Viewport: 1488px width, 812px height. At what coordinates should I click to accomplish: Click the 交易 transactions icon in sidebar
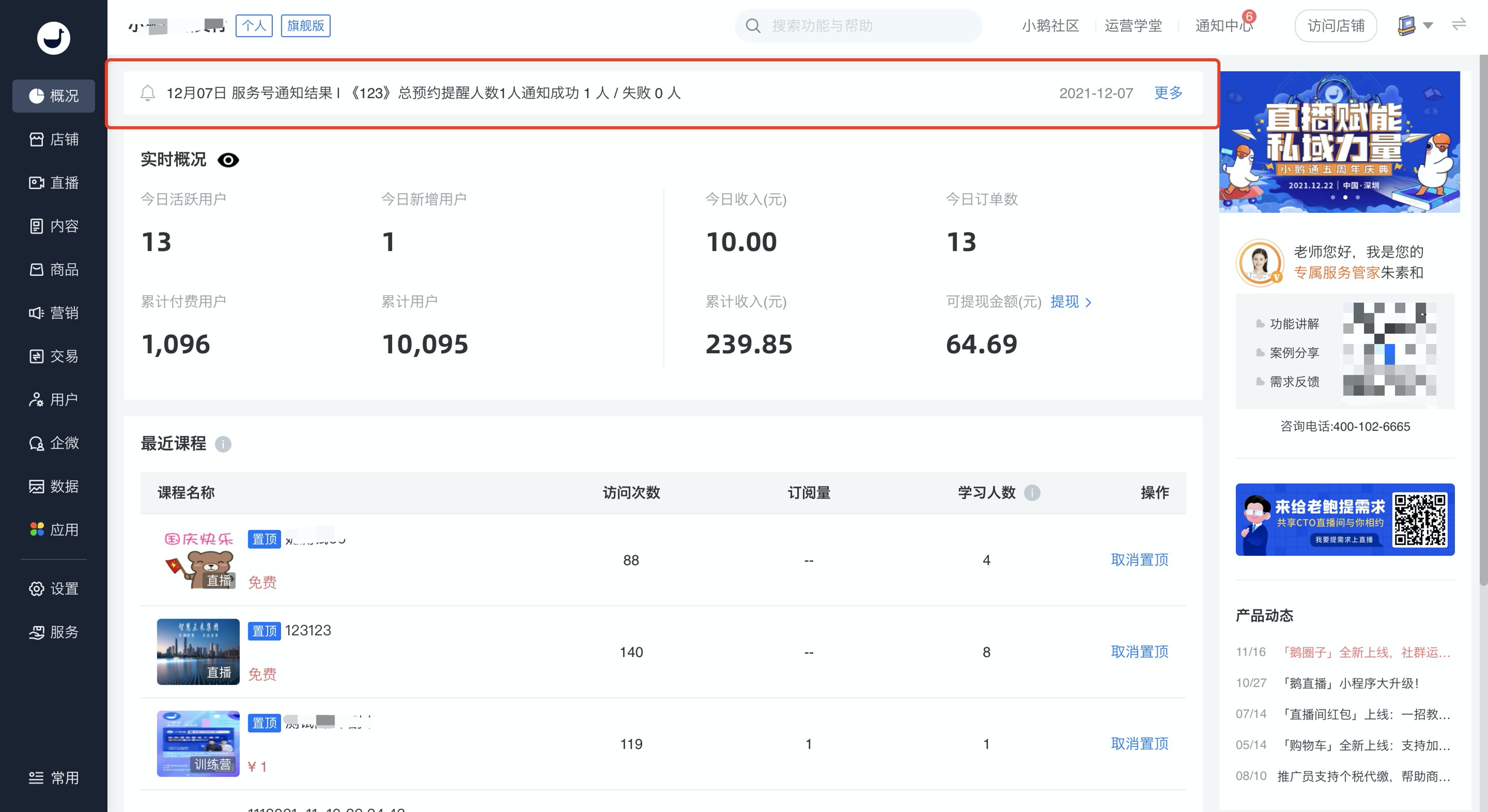pos(36,356)
